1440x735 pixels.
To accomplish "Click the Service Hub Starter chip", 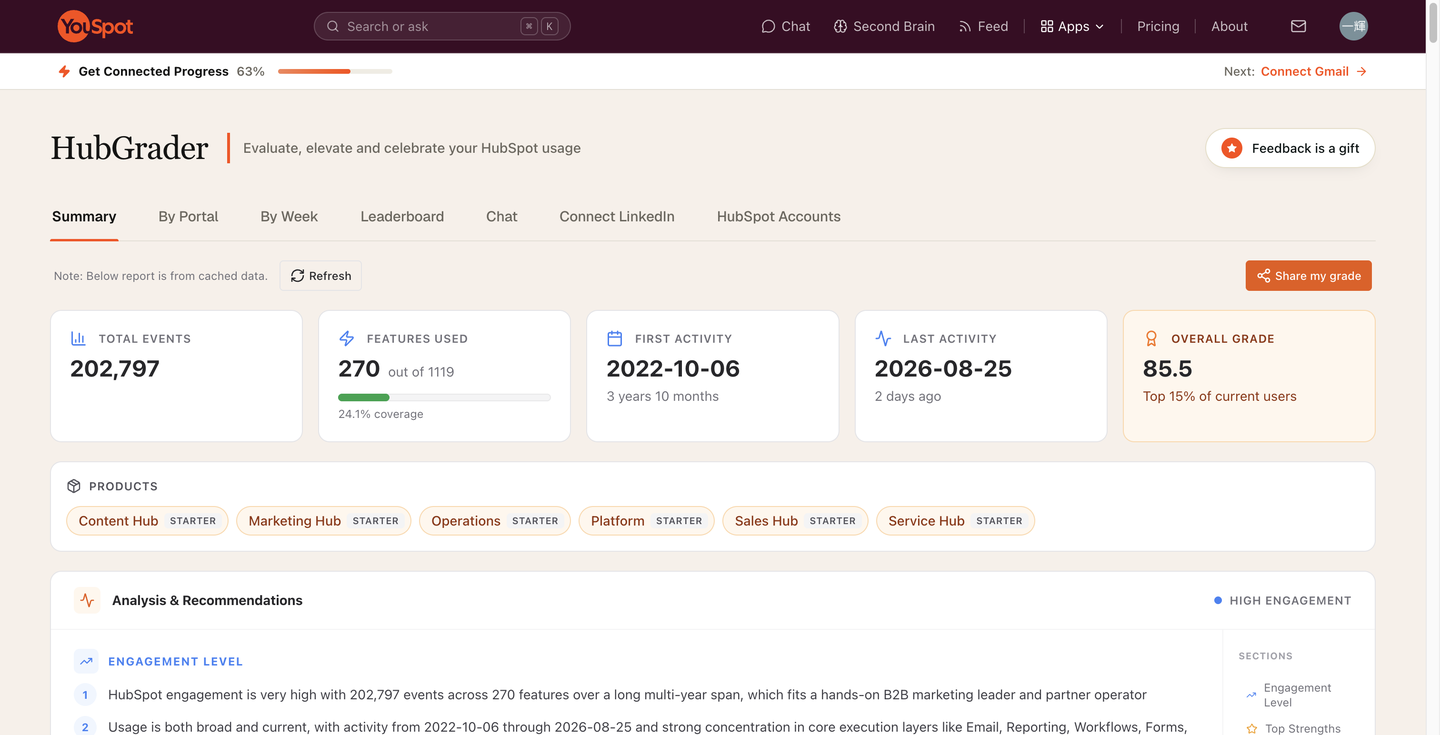I will [955, 521].
